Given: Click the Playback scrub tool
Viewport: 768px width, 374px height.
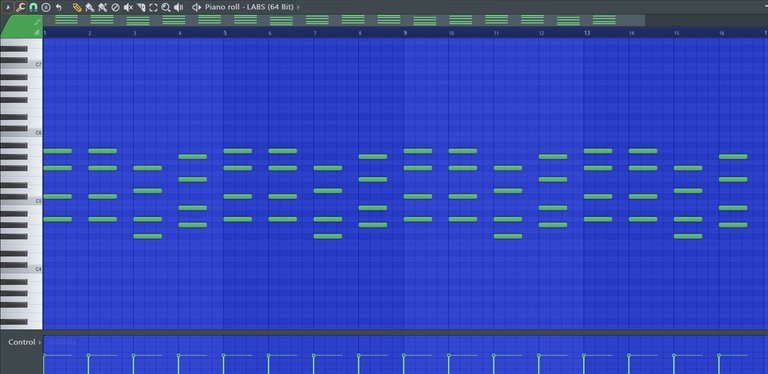Looking at the screenshot, I should coord(179,7).
